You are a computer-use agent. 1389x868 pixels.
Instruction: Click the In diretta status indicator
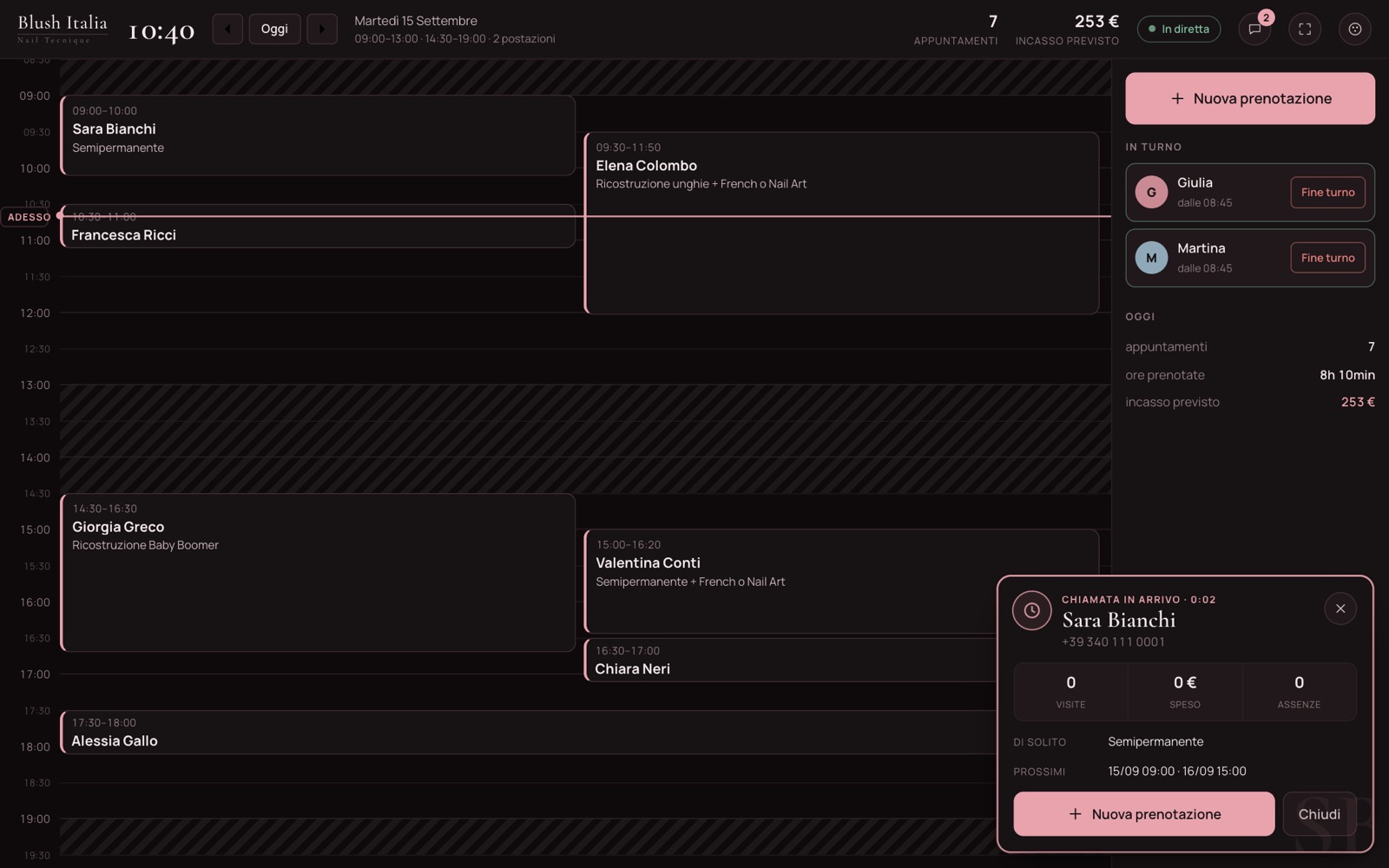coord(1179,29)
